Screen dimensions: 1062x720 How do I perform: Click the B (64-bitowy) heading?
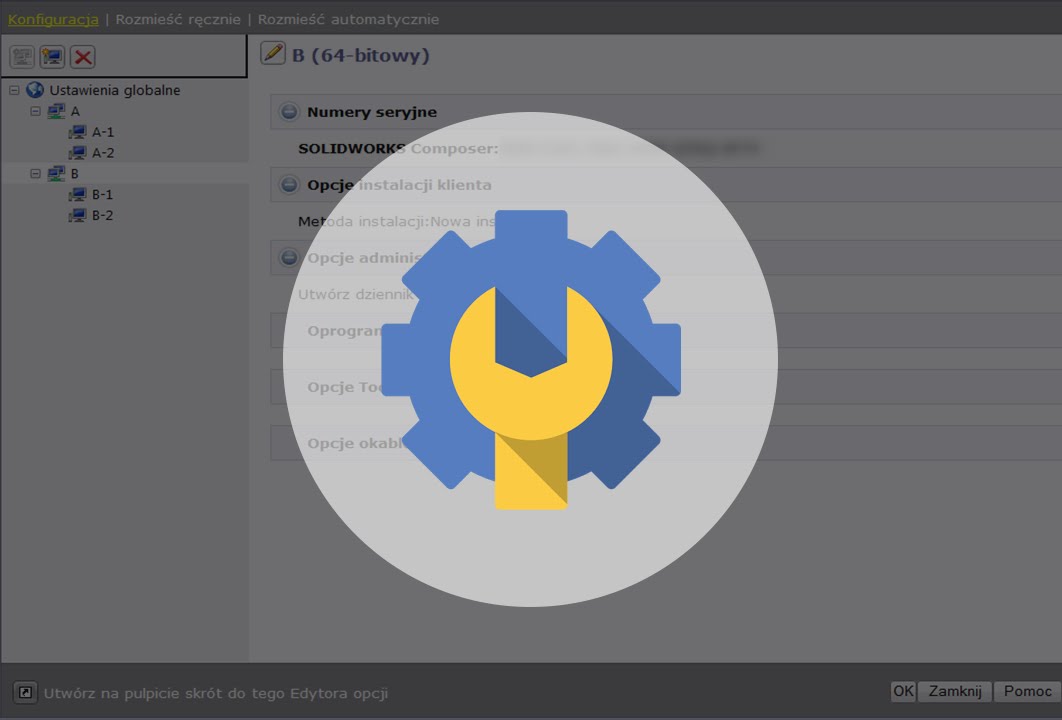point(360,55)
